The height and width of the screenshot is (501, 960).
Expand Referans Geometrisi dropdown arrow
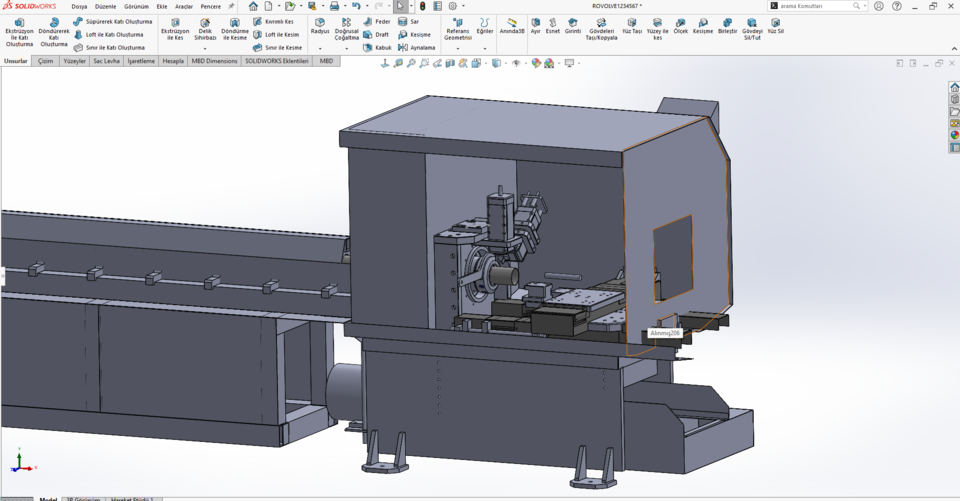point(458,49)
